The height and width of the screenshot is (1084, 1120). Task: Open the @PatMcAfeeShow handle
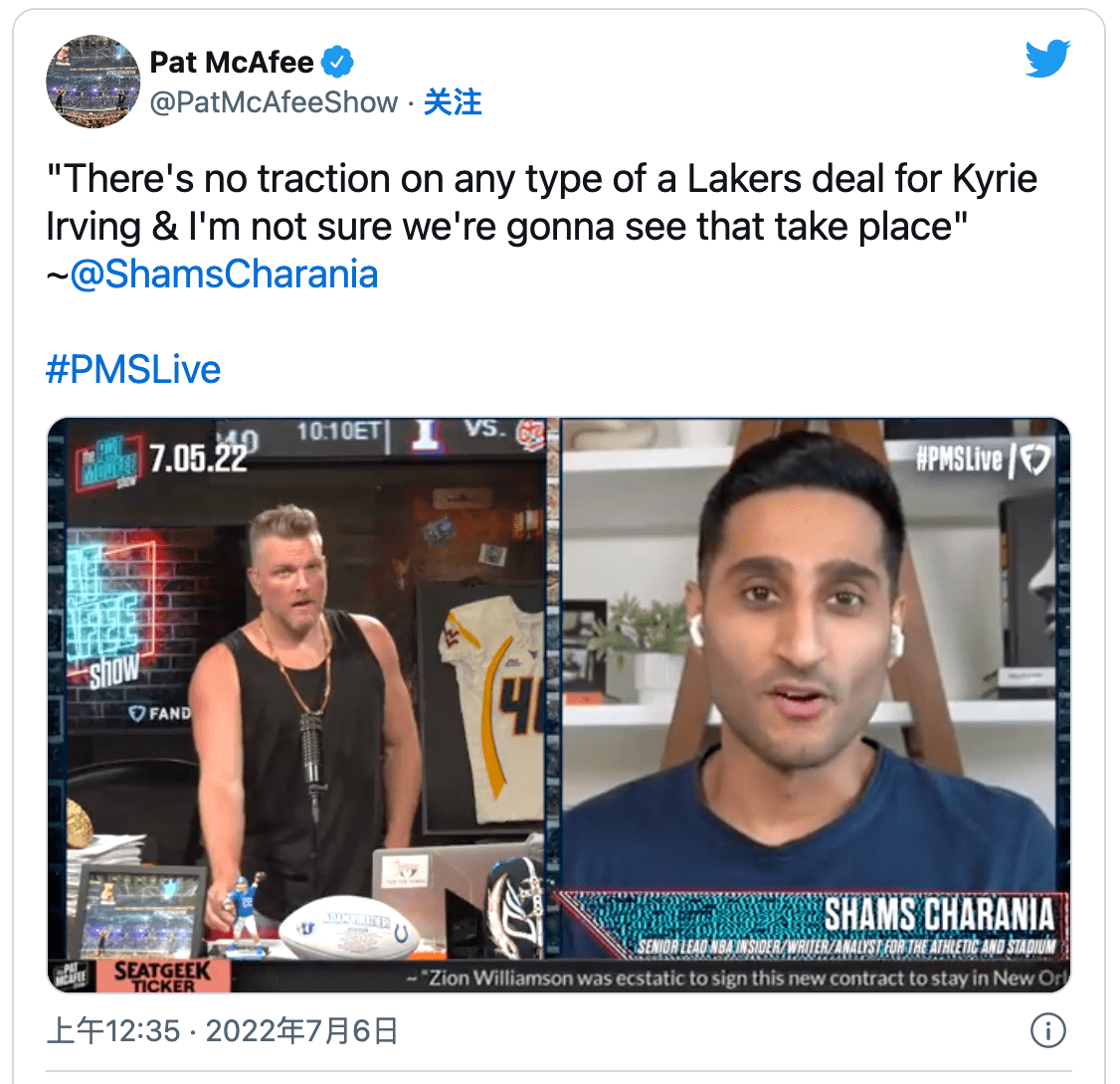pyautogui.click(x=274, y=102)
